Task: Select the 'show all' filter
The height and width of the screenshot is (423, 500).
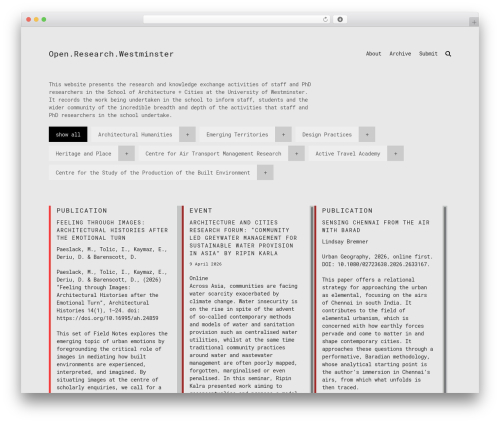Action: [x=68, y=134]
